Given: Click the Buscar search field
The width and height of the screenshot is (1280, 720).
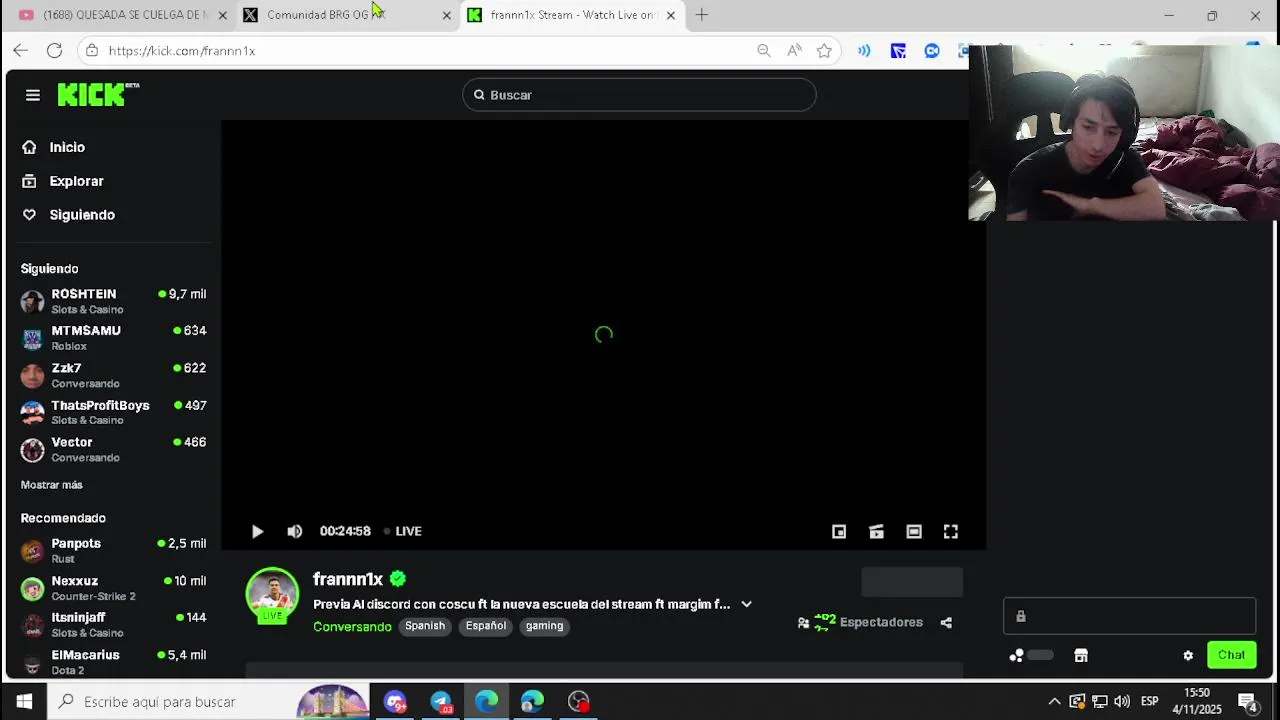Looking at the screenshot, I should click(639, 95).
